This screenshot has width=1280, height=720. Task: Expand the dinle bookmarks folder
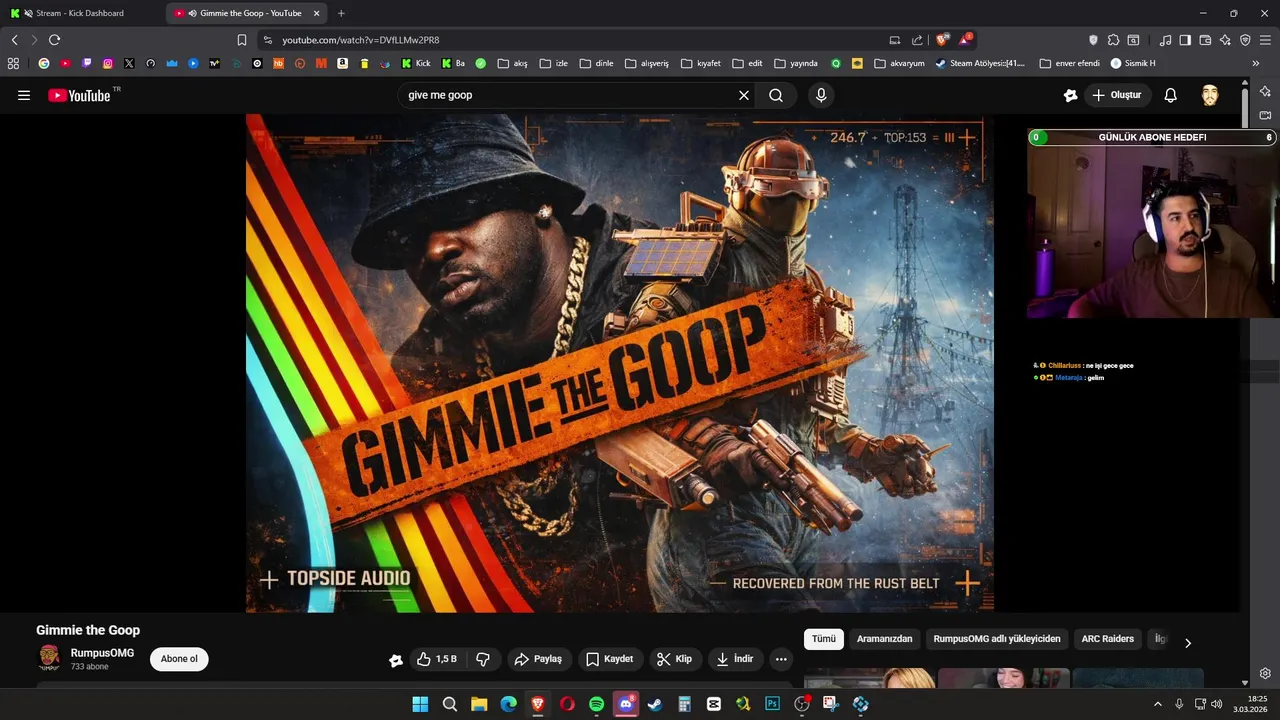coord(596,63)
